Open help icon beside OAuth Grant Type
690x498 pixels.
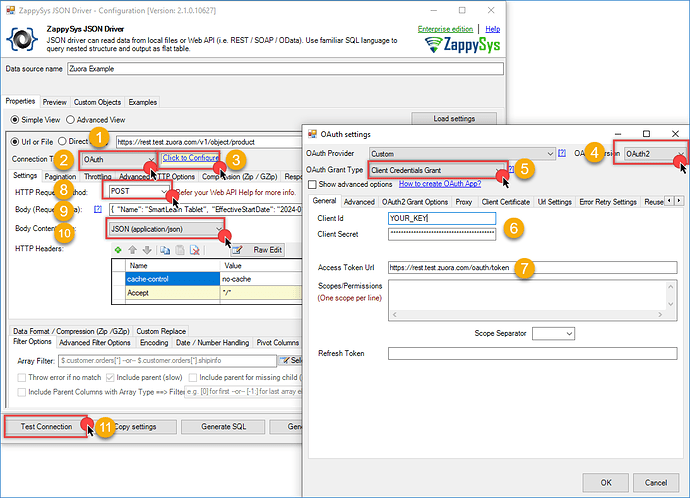(x=511, y=169)
